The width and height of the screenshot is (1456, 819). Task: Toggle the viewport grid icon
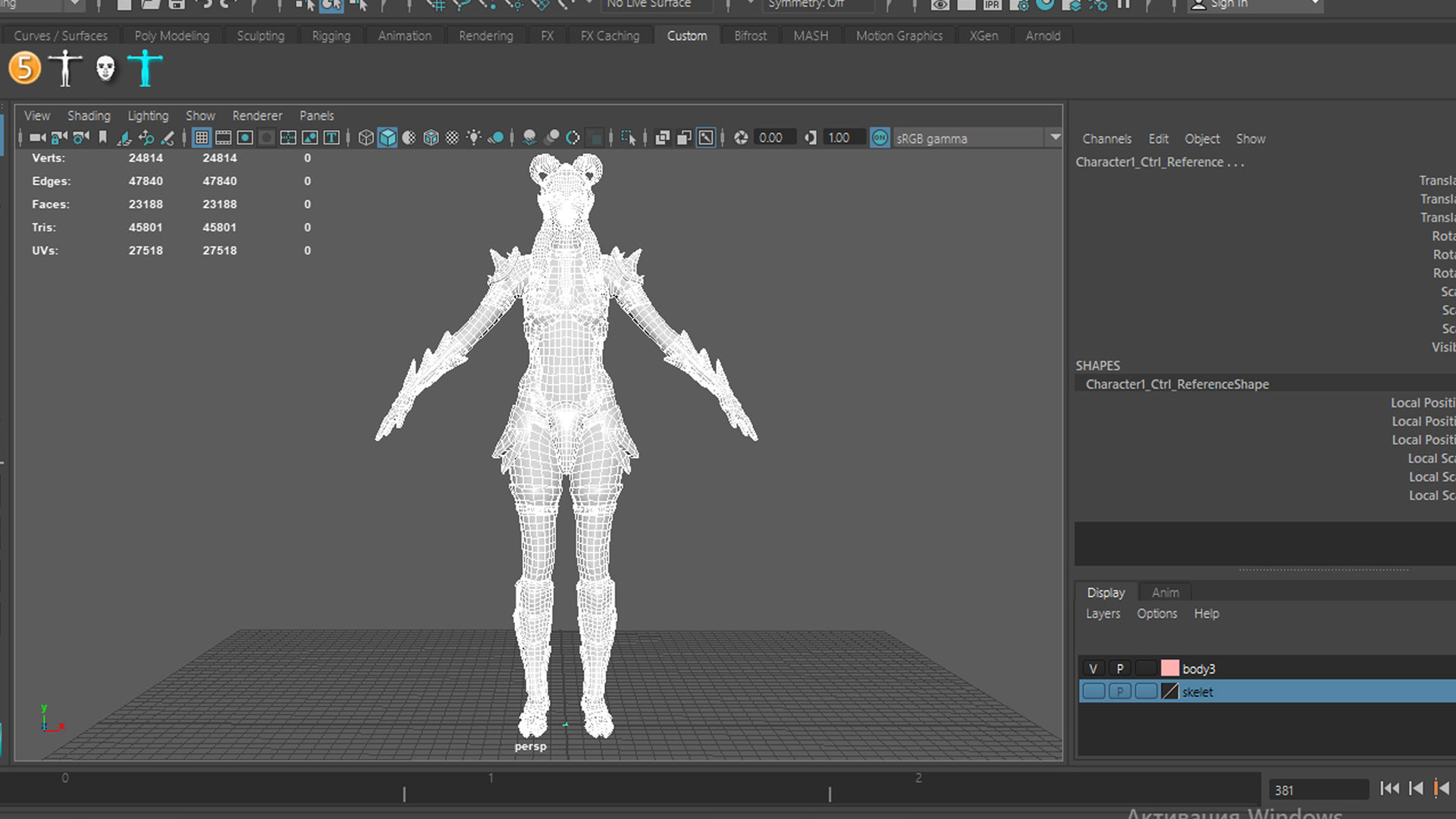(201, 137)
